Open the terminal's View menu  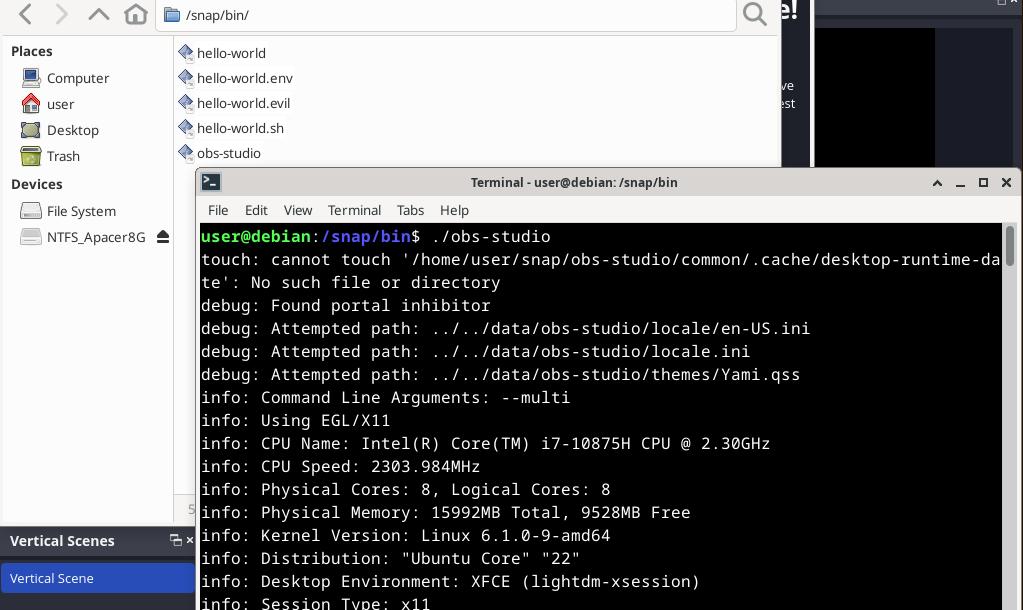297,210
